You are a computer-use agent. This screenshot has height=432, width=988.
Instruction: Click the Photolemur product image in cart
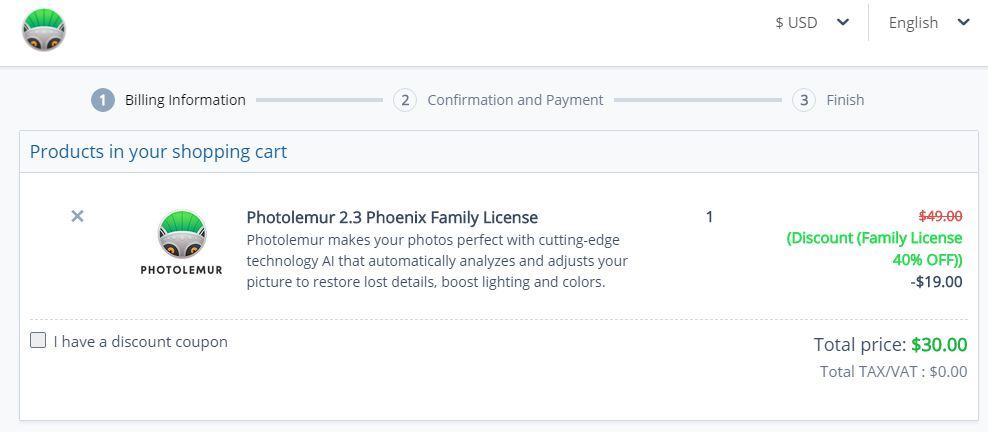tap(181, 243)
